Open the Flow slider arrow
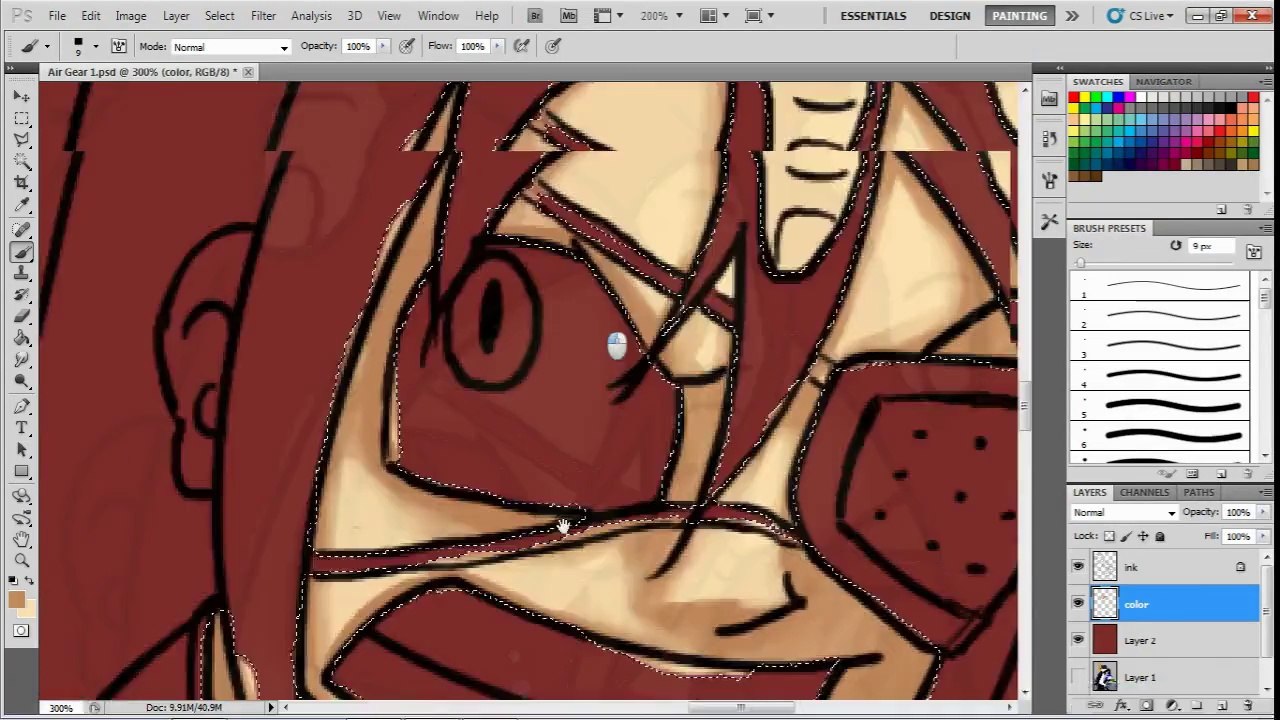The image size is (1280, 720). tap(497, 46)
